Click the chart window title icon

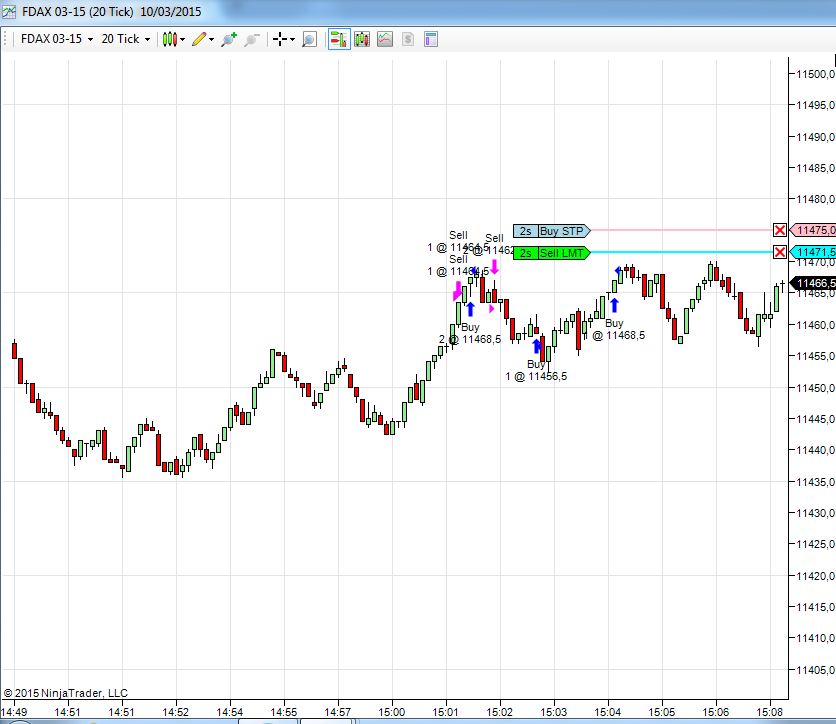[9, 11]
